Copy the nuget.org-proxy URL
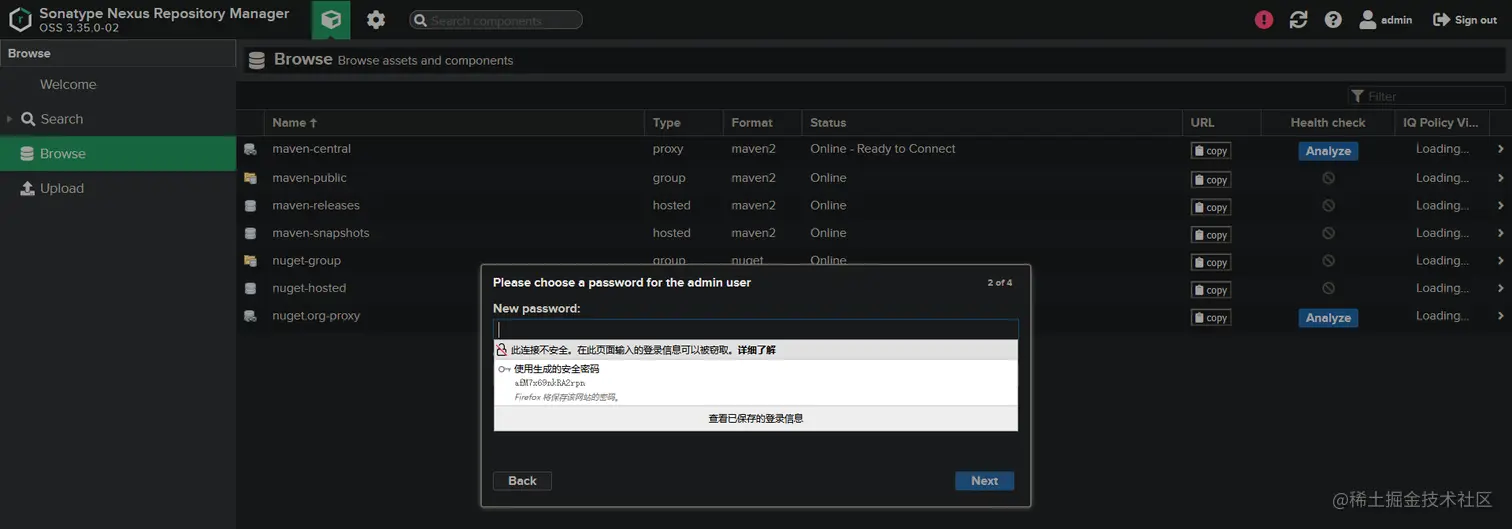1512x529 pixels. pos(1210,318)
